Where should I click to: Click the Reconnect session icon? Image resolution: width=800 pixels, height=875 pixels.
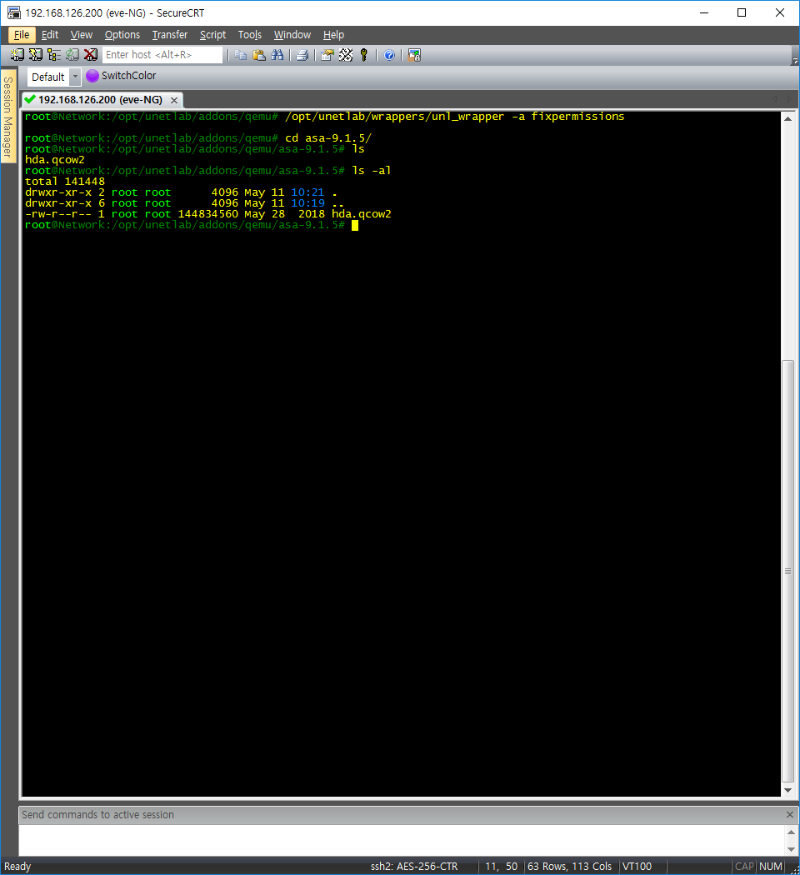pos(73,55)
